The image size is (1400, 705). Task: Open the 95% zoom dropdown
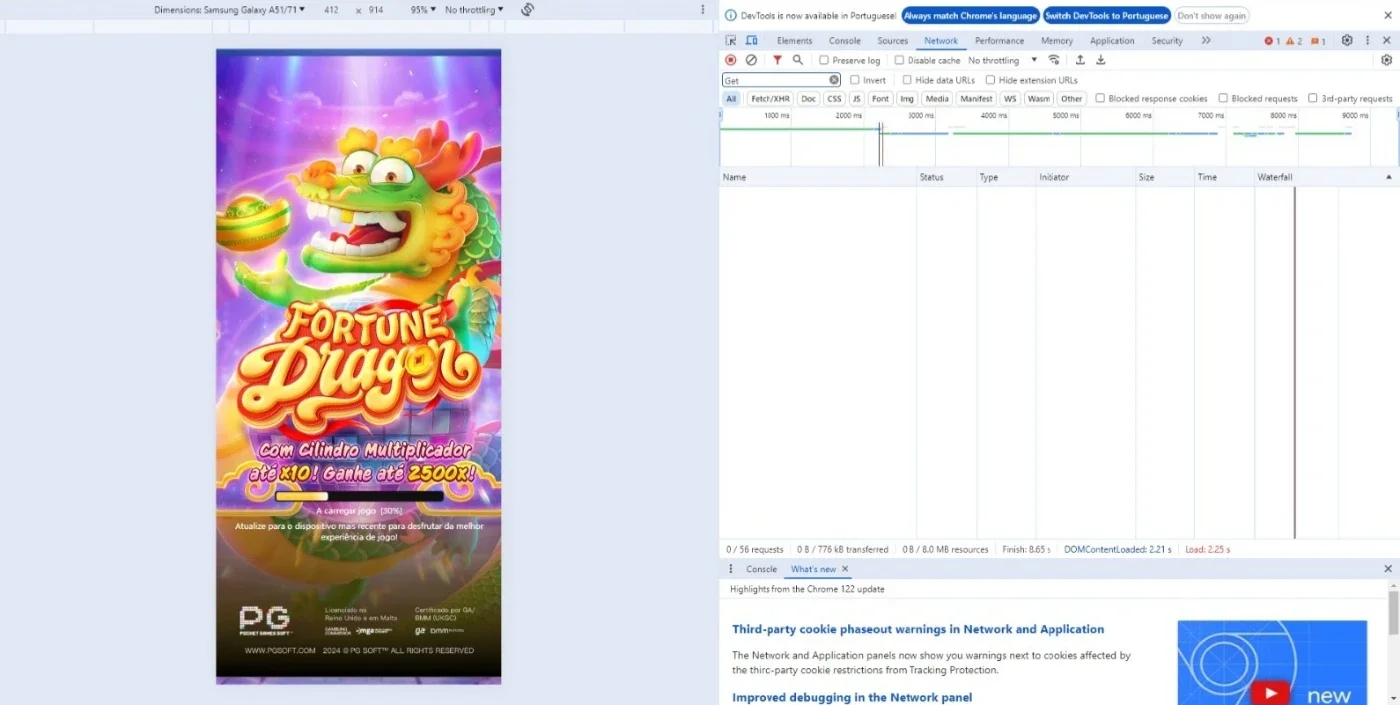click(x=423, y=10)
